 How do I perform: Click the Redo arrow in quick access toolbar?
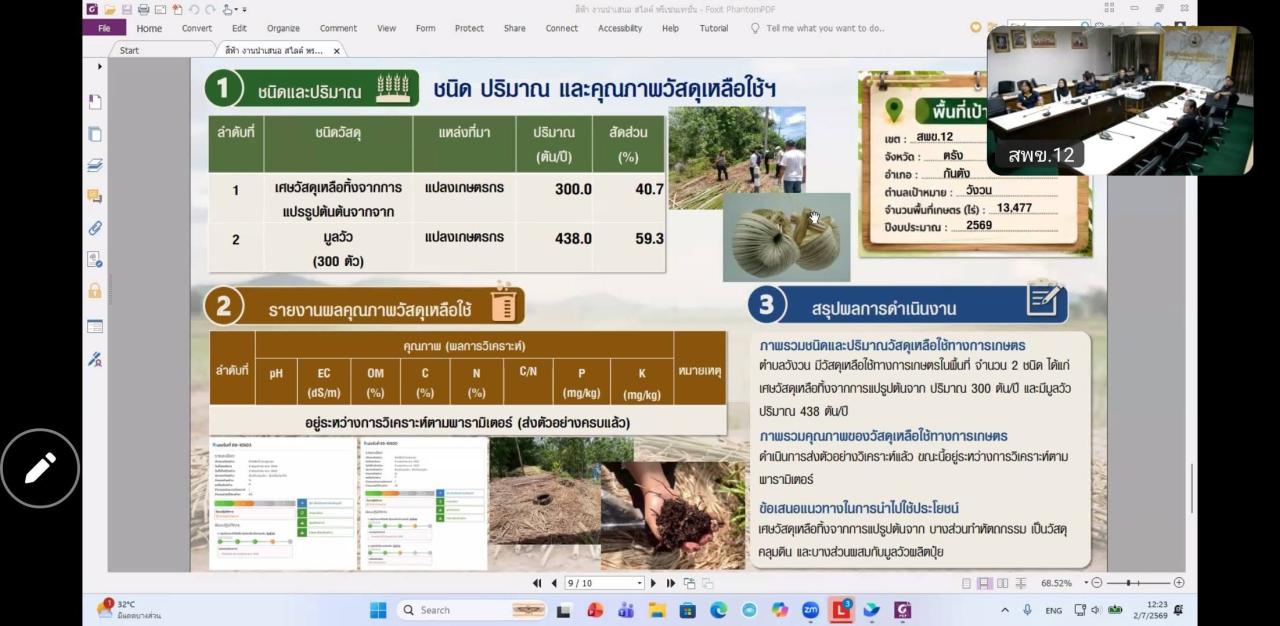[x=210, y=9]
